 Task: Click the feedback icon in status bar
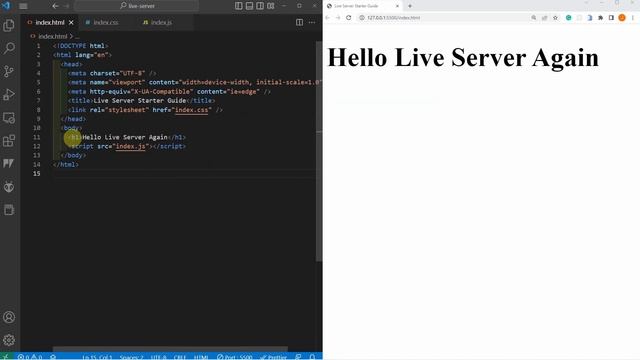pyautogui.click(x=298, y=357)
